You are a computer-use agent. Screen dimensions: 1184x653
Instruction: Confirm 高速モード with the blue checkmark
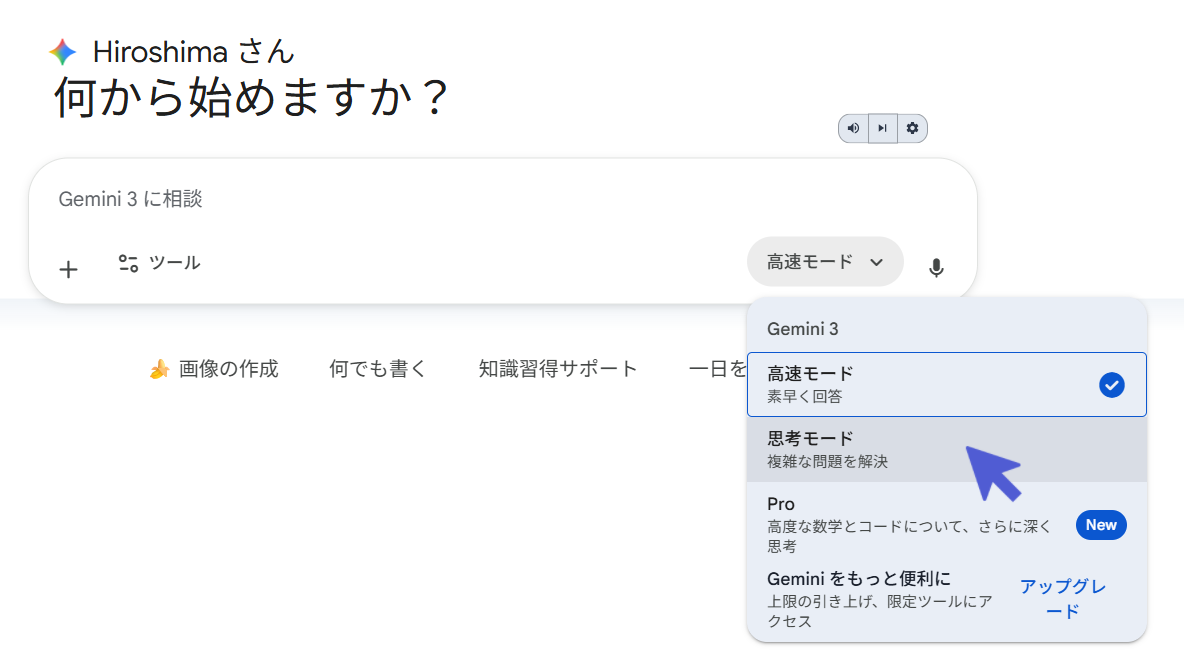coord(1112,384)
